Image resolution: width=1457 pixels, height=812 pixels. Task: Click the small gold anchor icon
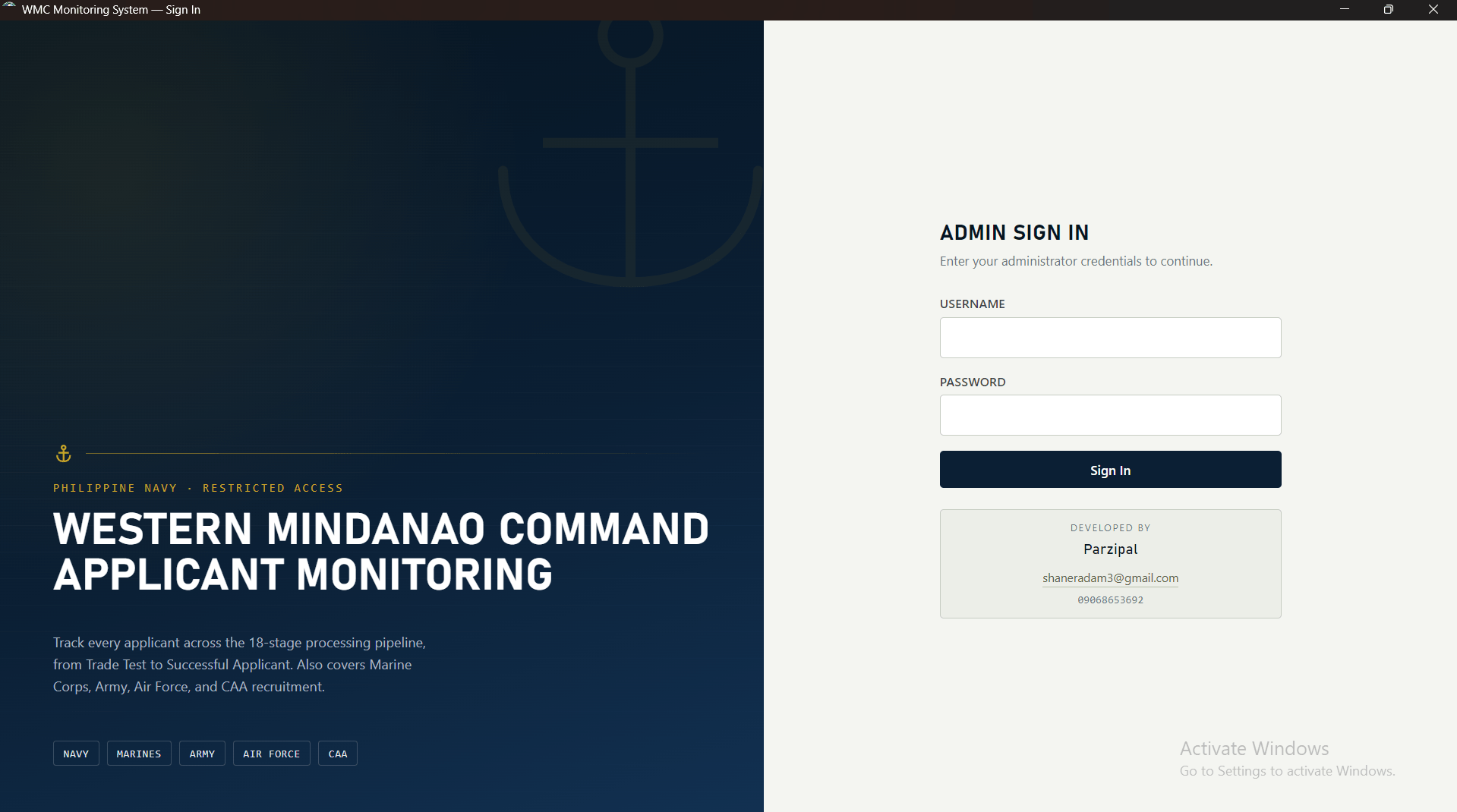click(64, 454)
